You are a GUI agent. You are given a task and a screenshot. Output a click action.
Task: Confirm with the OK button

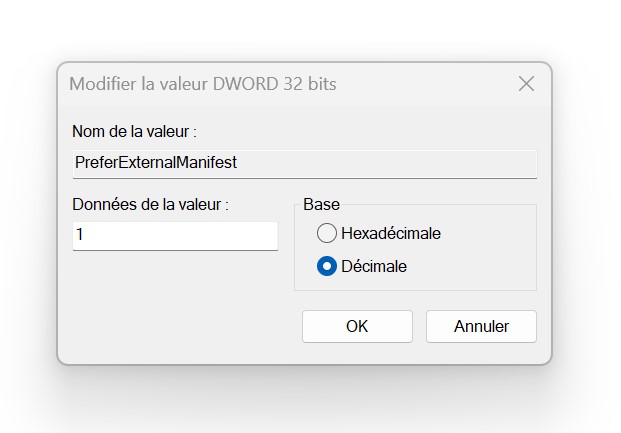357,326
